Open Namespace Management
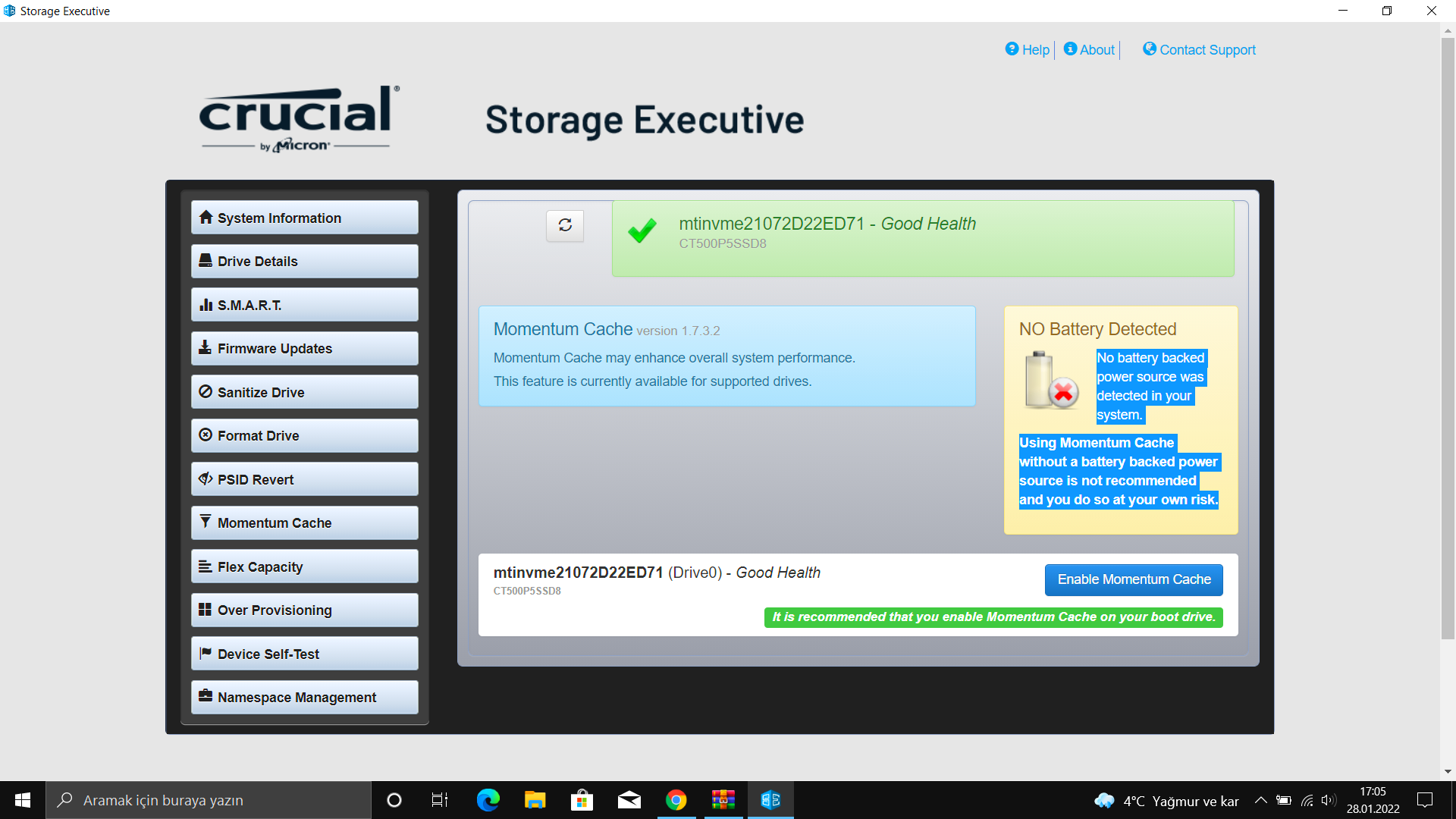Screen dimensions: 1456x819 (304, 697)
